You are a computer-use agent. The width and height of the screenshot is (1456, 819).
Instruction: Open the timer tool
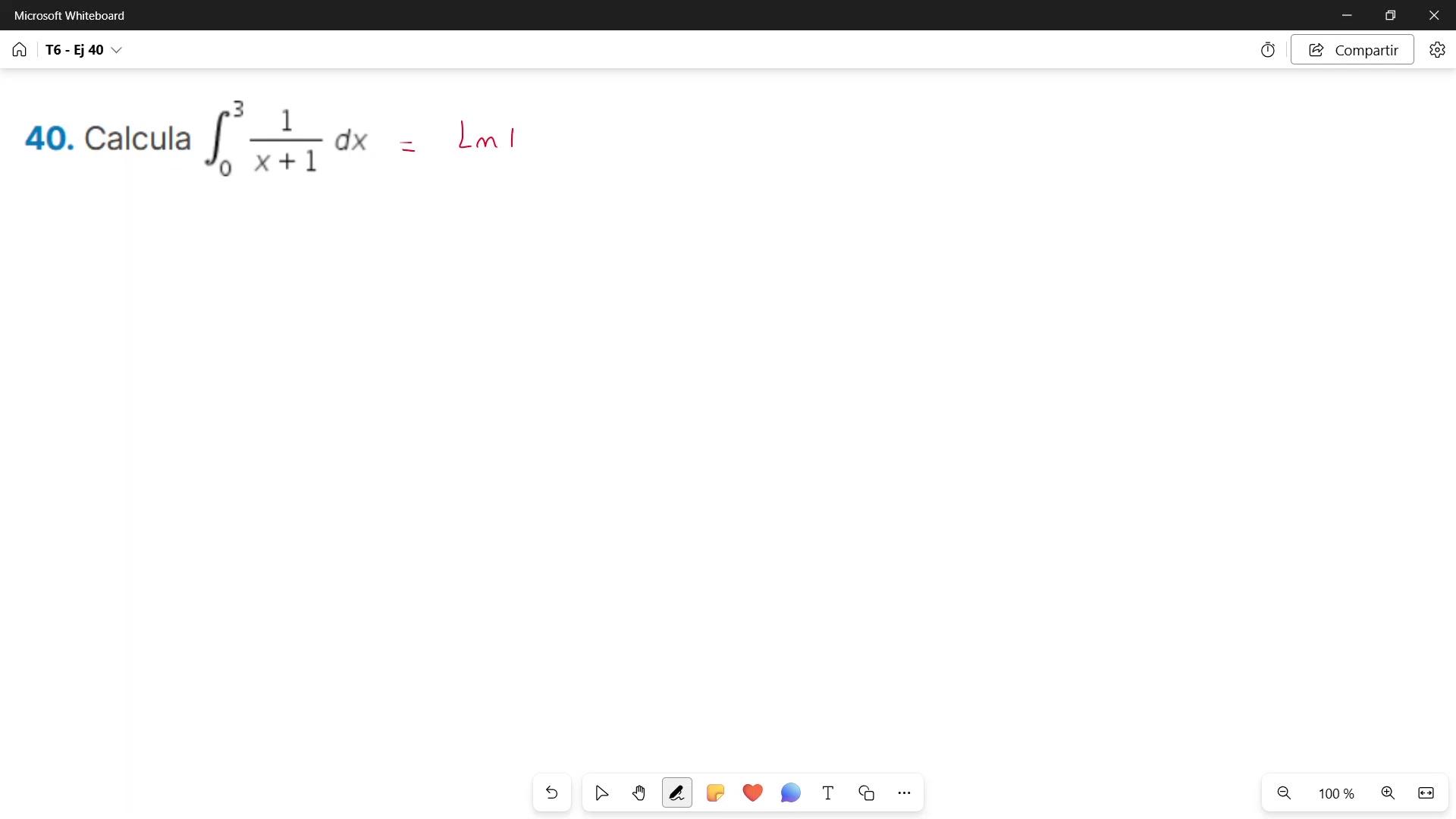coord(1268,50)
